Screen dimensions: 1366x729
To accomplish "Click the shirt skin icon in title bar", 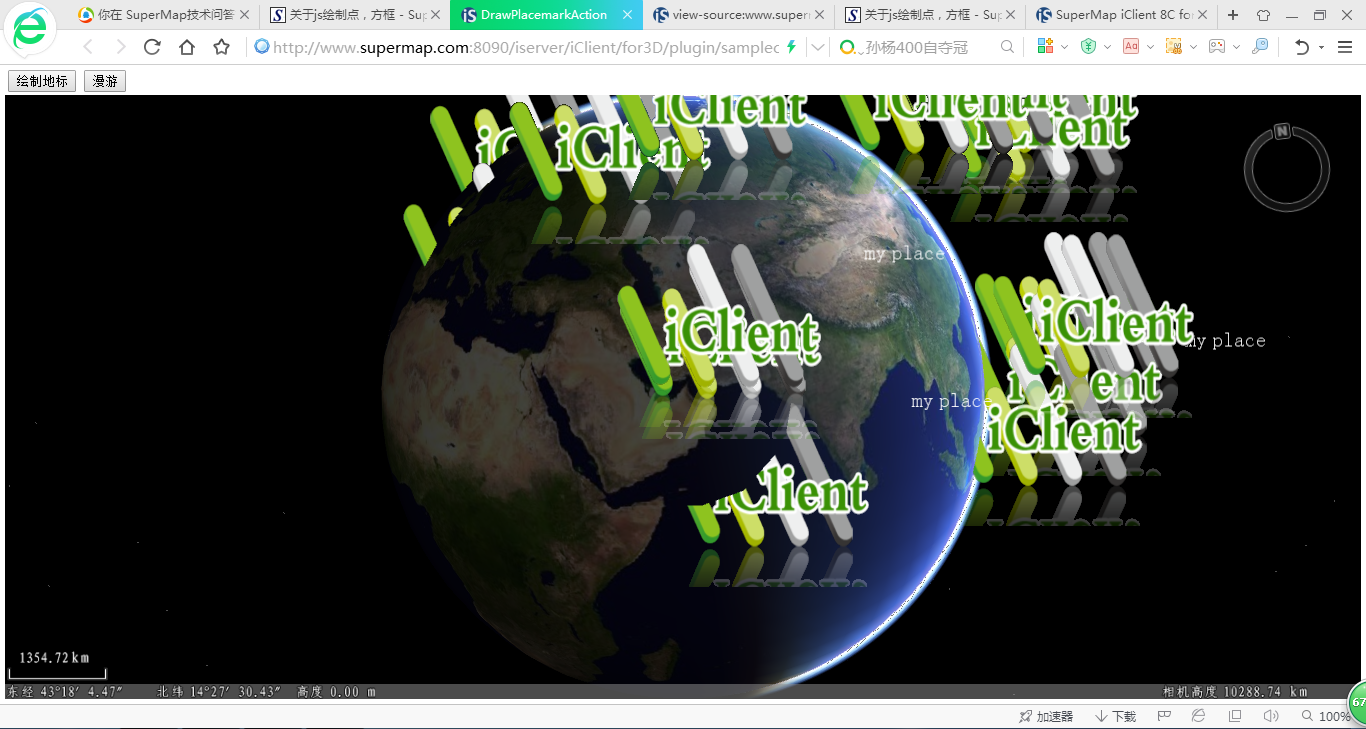I will pos(1263,15).
